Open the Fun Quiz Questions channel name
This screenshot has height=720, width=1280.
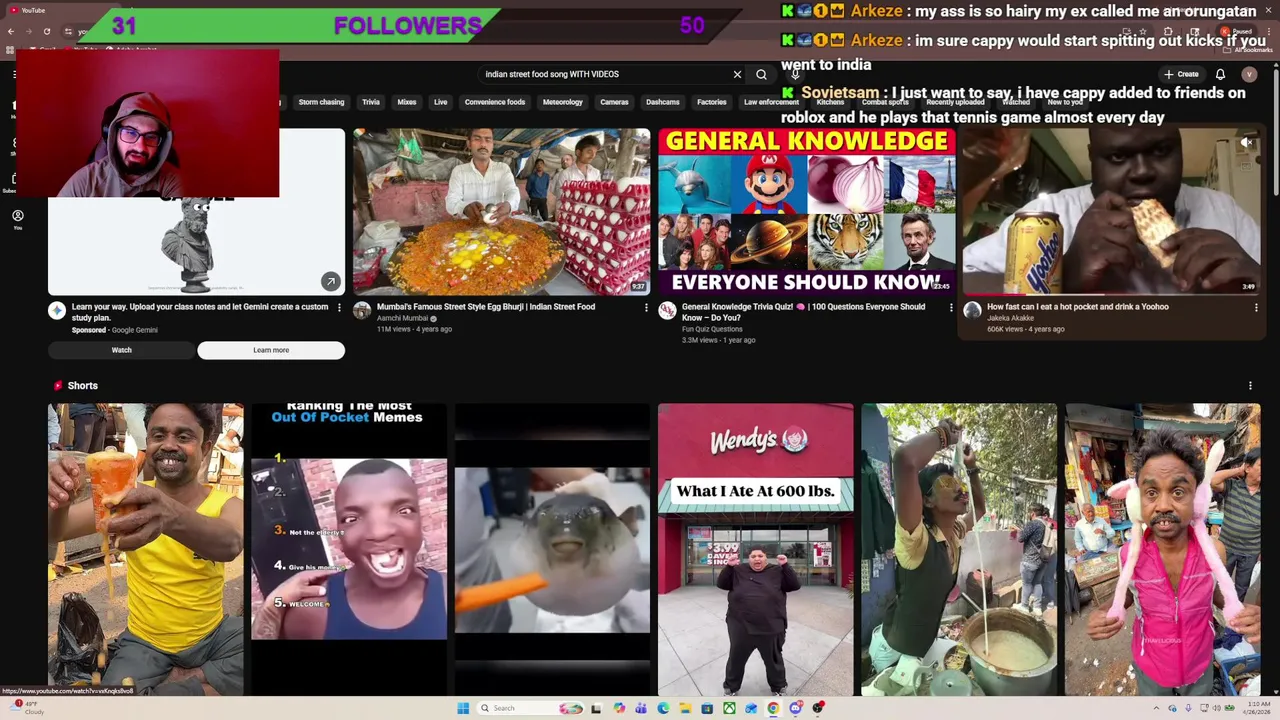[x=712, y=329]
